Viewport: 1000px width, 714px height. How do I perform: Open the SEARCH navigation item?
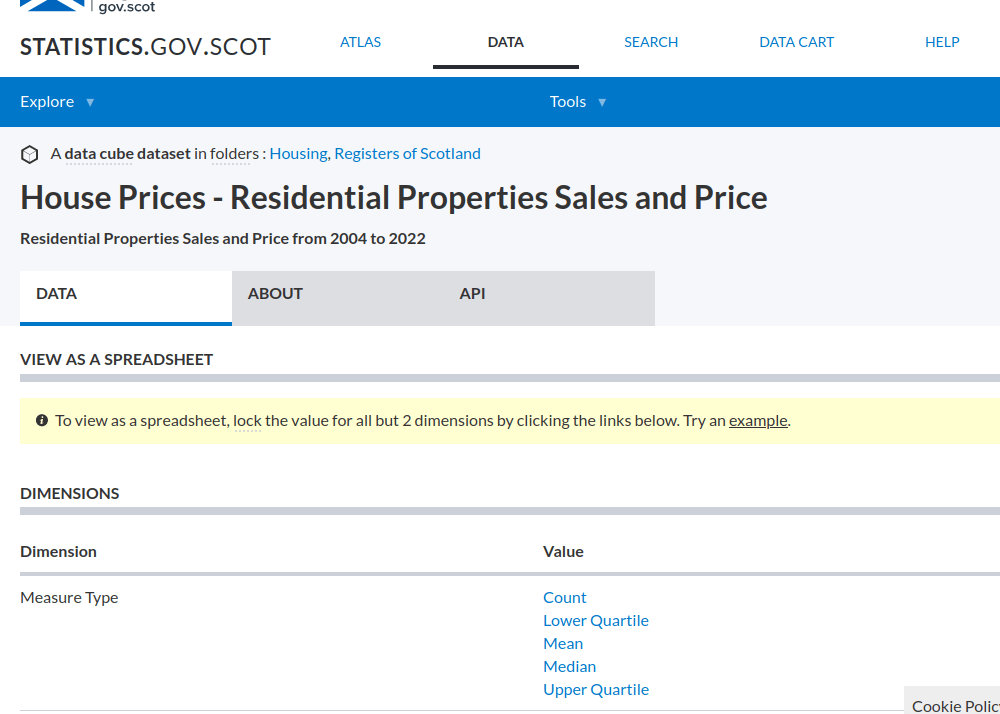point(651,42)
